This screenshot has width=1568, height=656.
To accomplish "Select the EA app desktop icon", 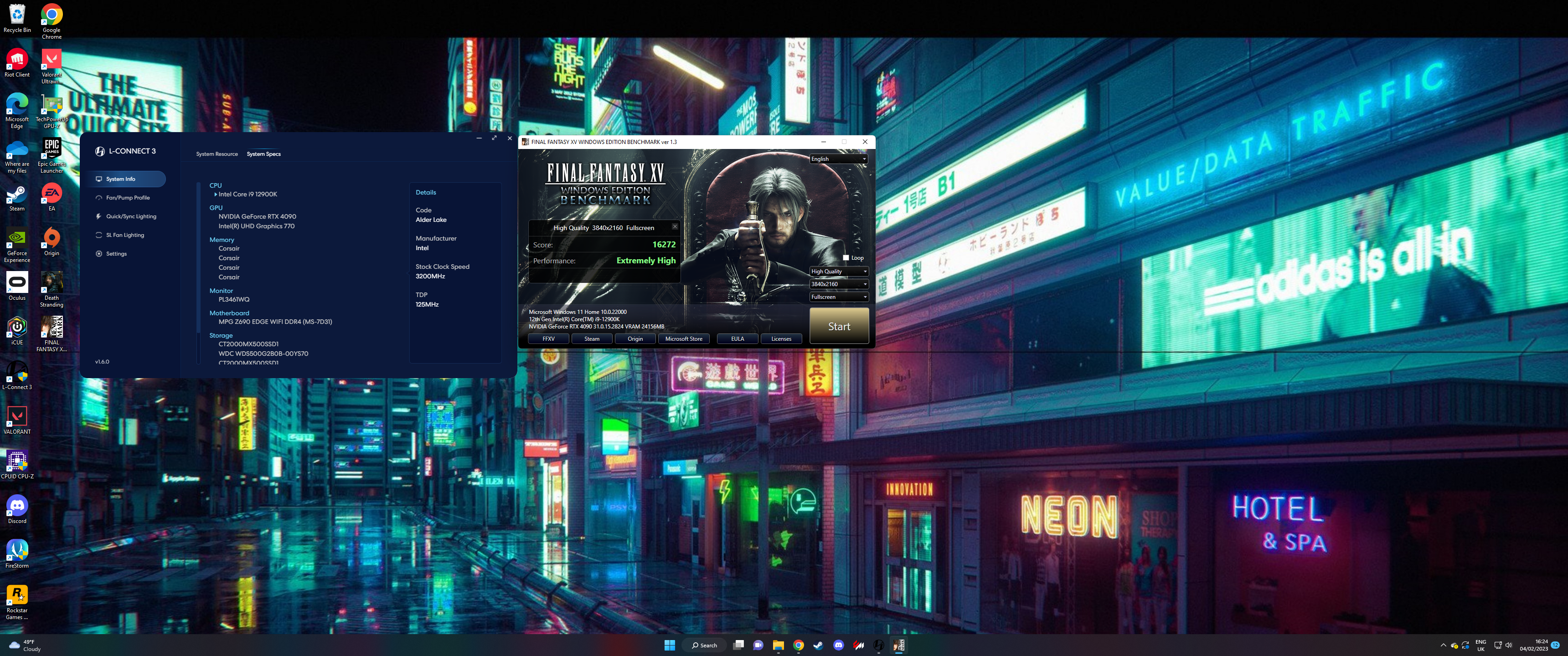I will click(52, 198).
